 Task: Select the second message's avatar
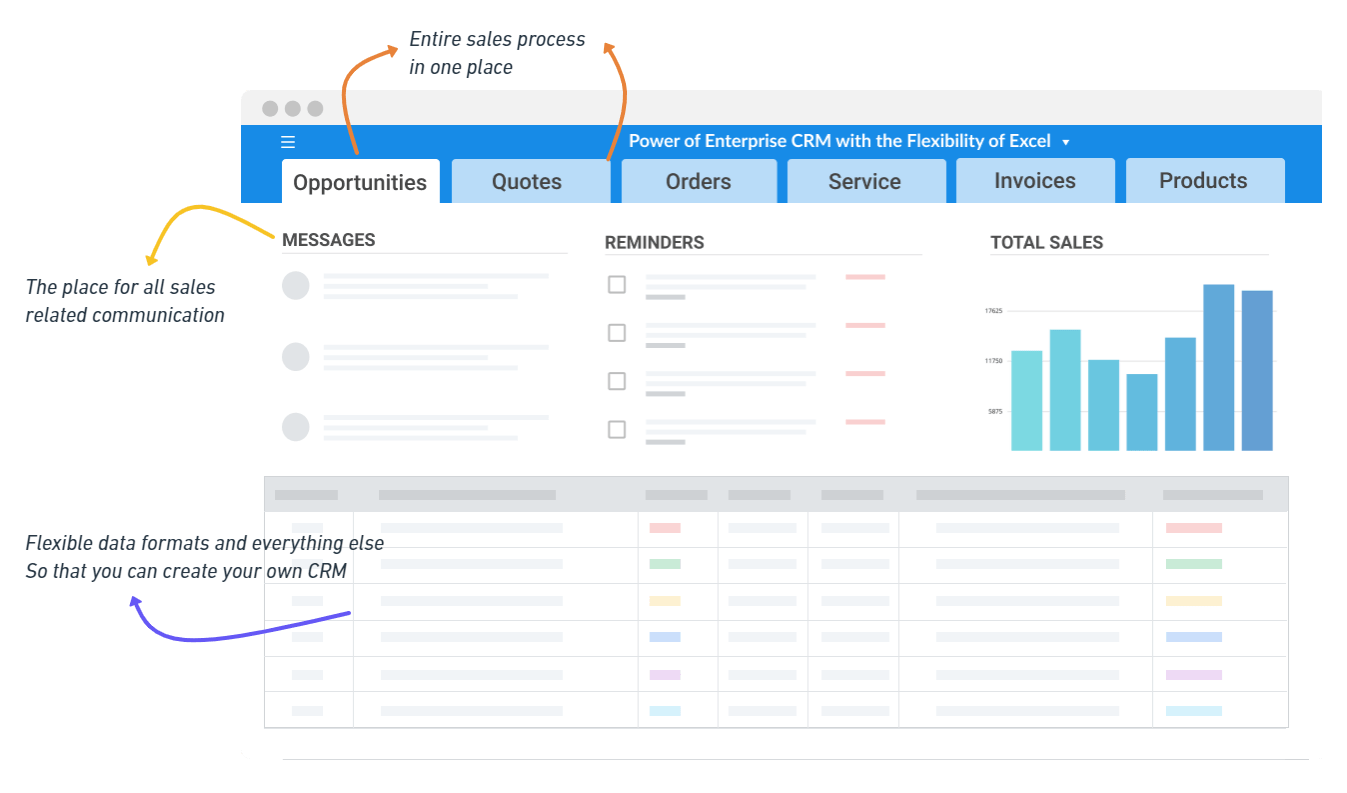click(x=296, y=357)
